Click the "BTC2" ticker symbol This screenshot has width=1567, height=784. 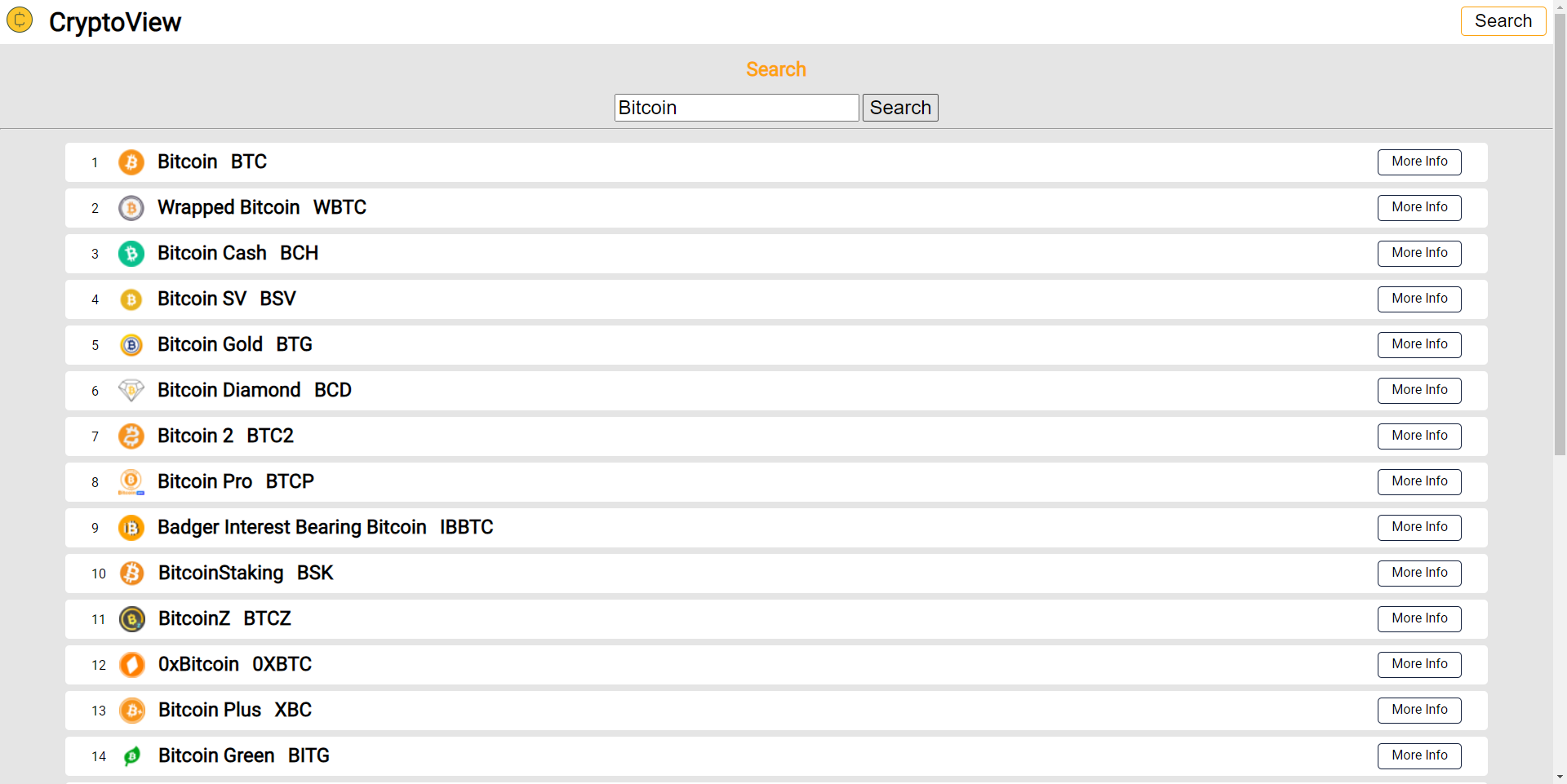(x=270, y=436)
